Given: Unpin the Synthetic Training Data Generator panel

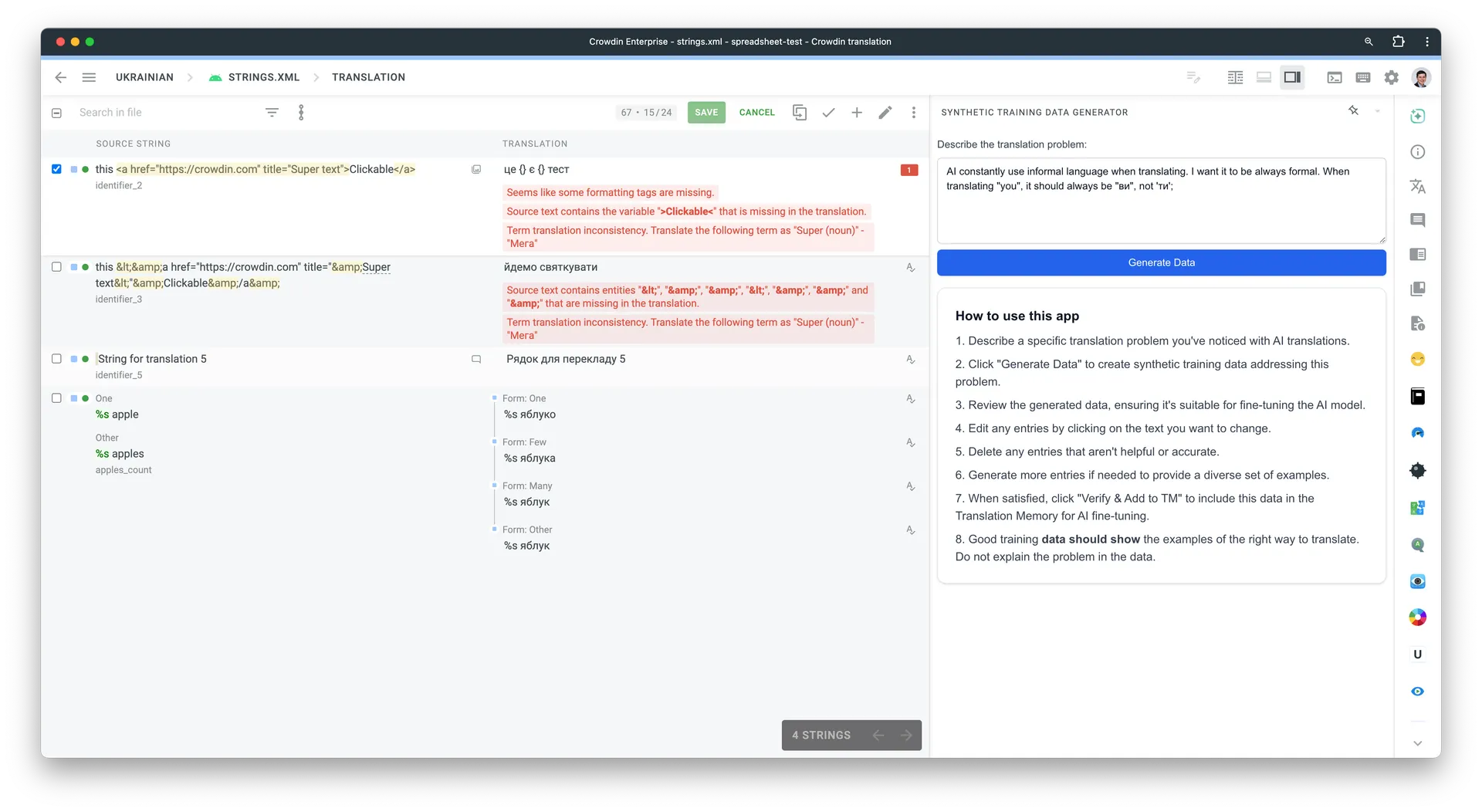Looking at the screenshot, I should point(1353,111).
